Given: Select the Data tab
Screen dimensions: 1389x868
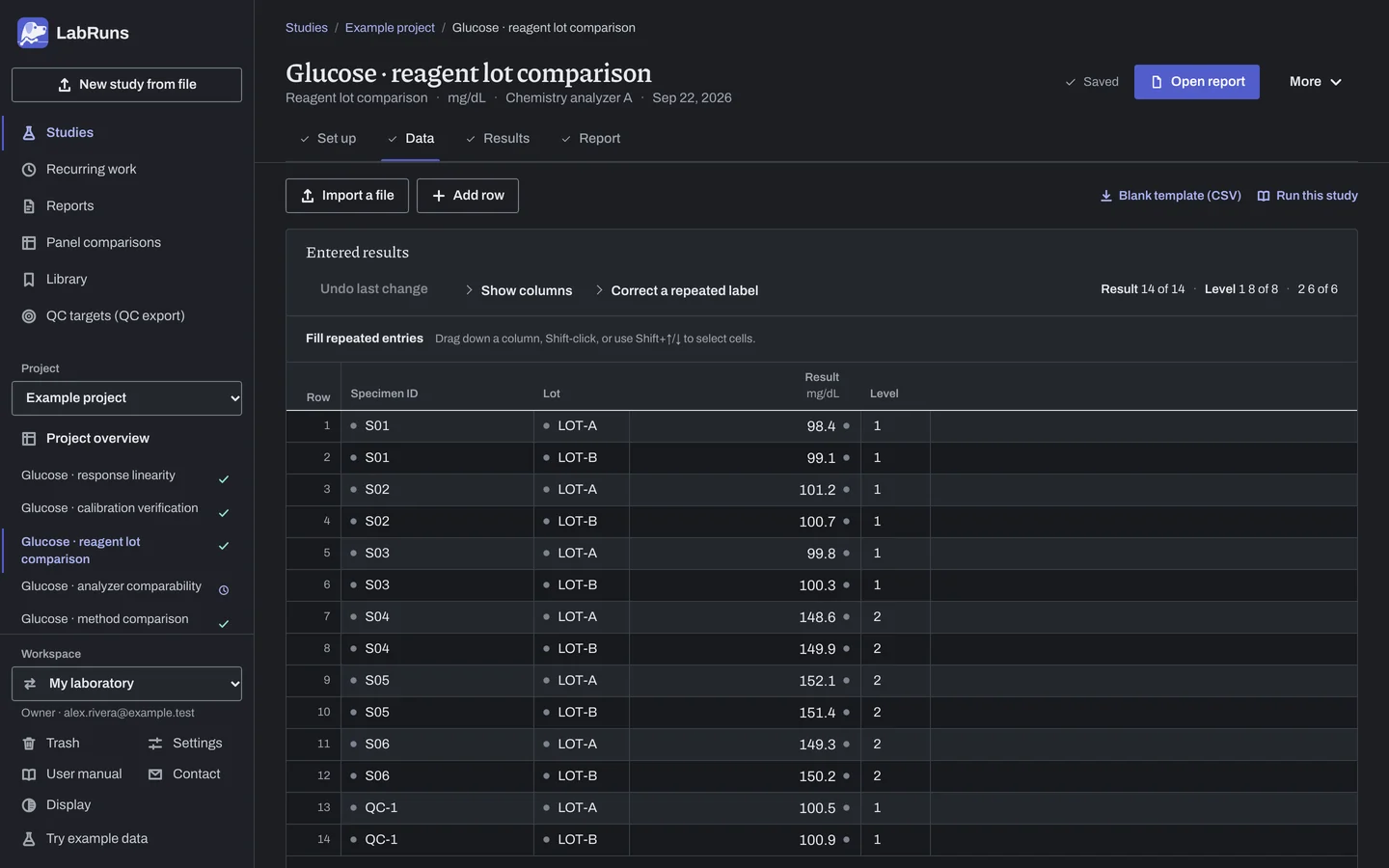Looking at the screenshot, I should [x=411, y=139].
